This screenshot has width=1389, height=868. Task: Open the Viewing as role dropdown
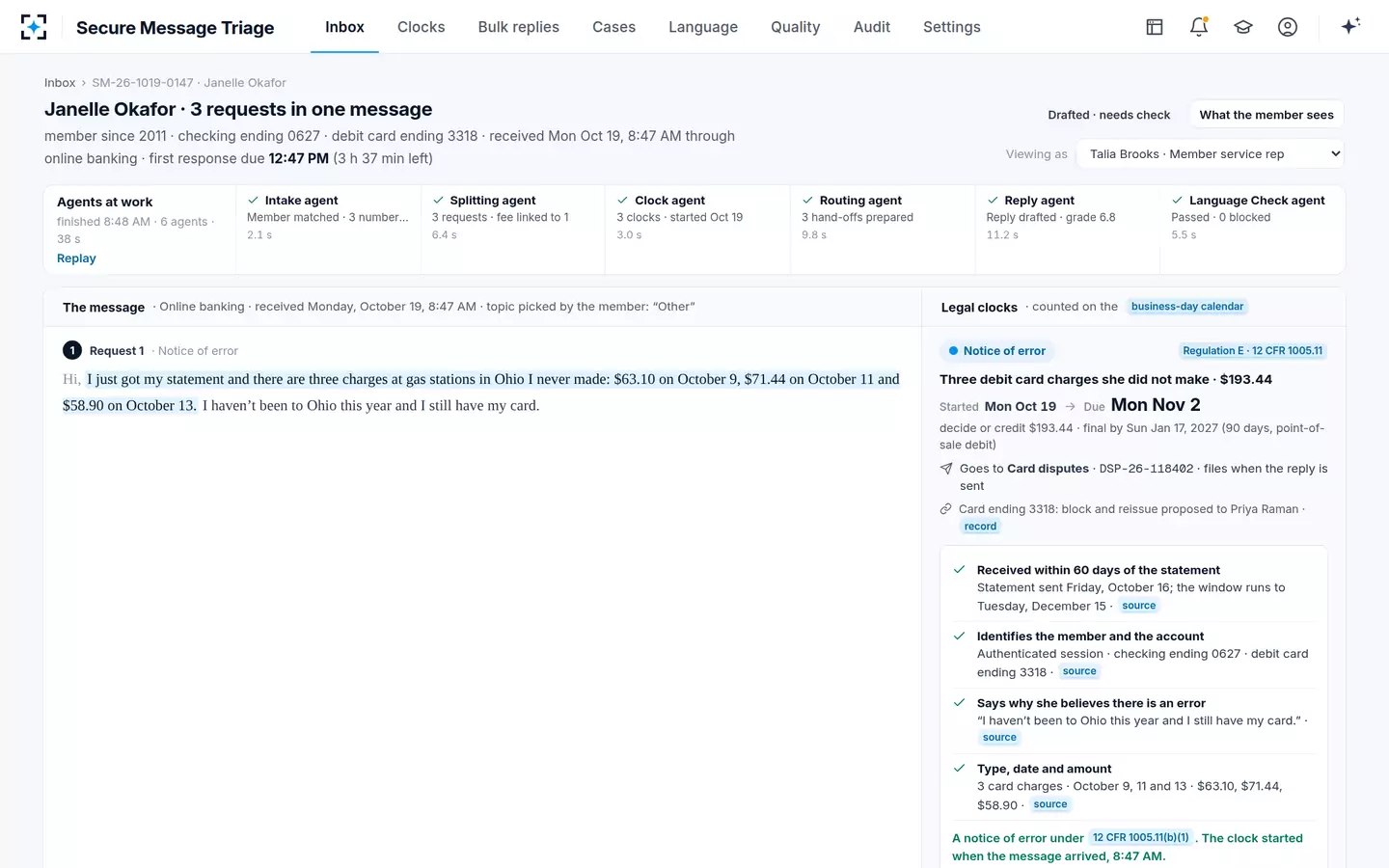click(1212, 153)
